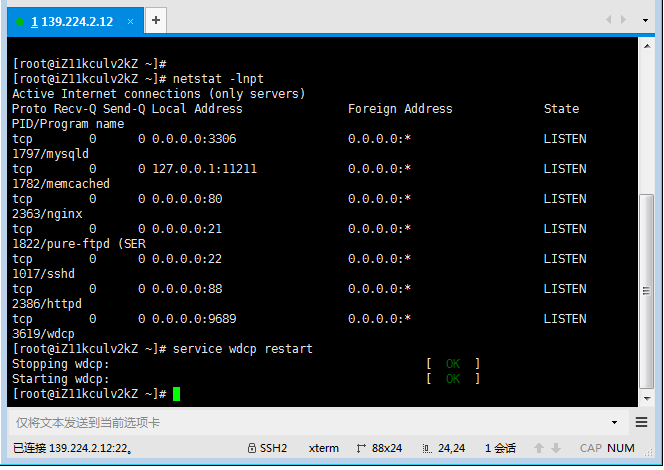Click the vertical scrollbar thumb
This screenshot has height=470, width=664.
coord(647,291)
